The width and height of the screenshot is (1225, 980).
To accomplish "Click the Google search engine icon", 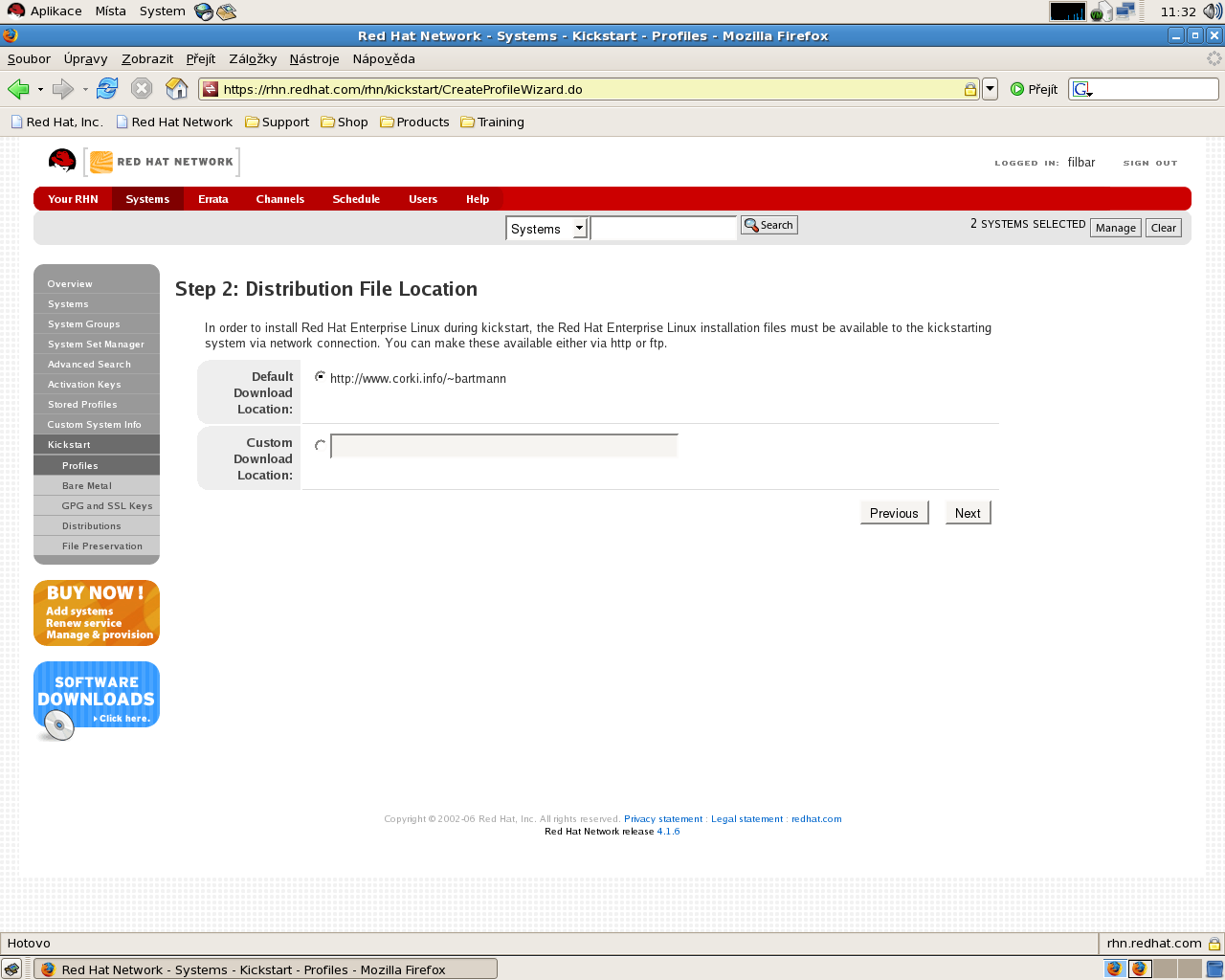I will point(1081,89).
